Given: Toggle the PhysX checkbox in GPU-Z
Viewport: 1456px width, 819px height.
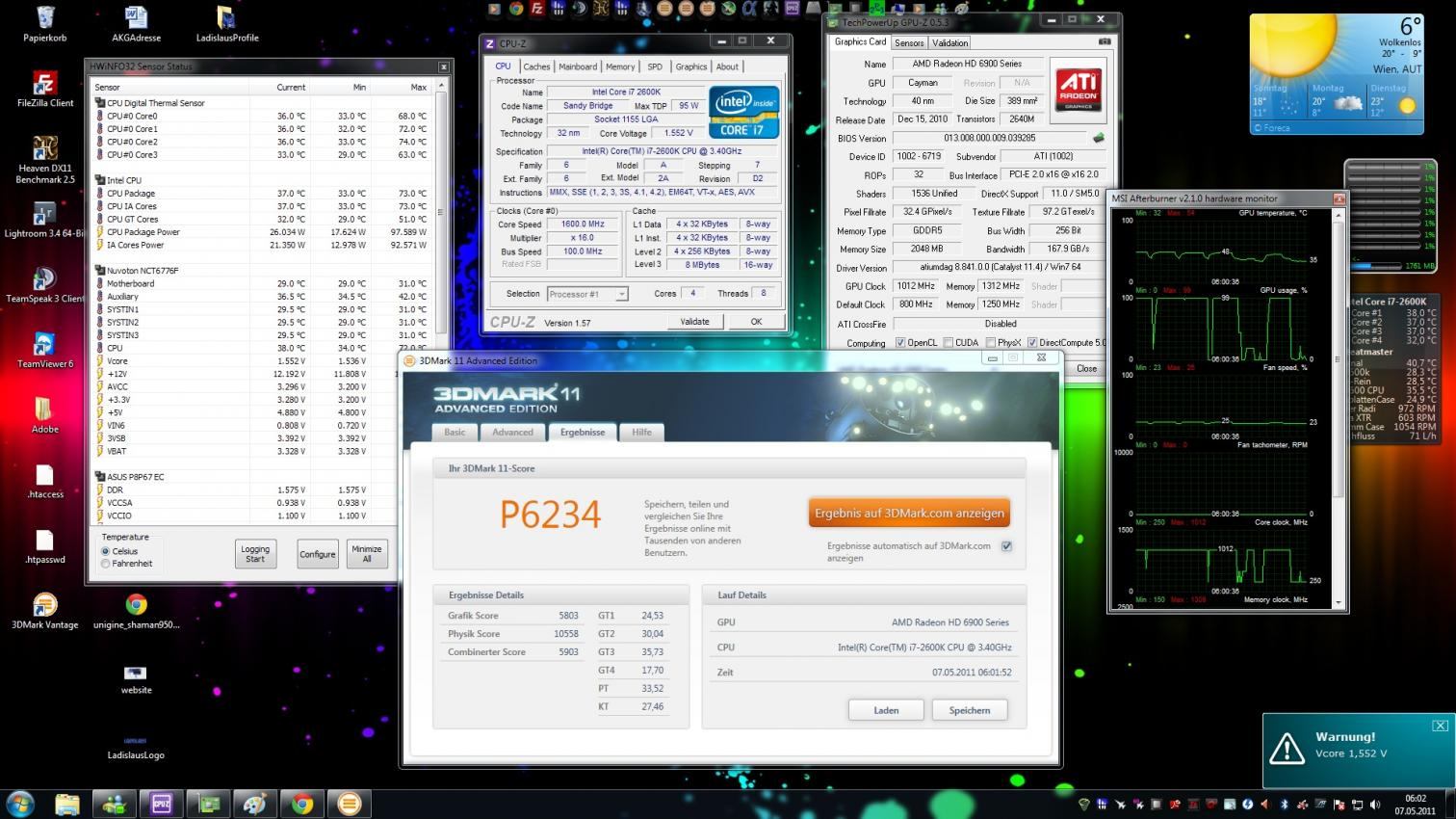Looking at the screenshot, I should click(x=989, y=342).
